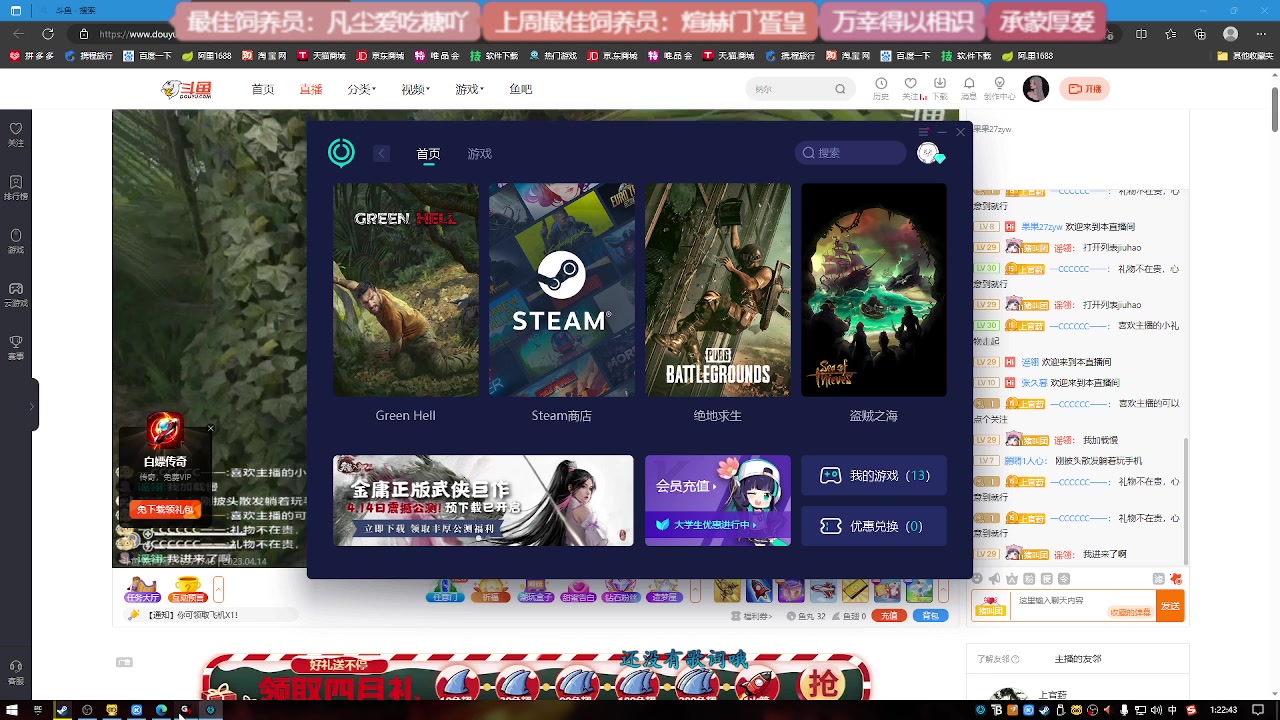Expand the 分类 nav dropdown
The image size is (1280, 720).
point(361,89)
